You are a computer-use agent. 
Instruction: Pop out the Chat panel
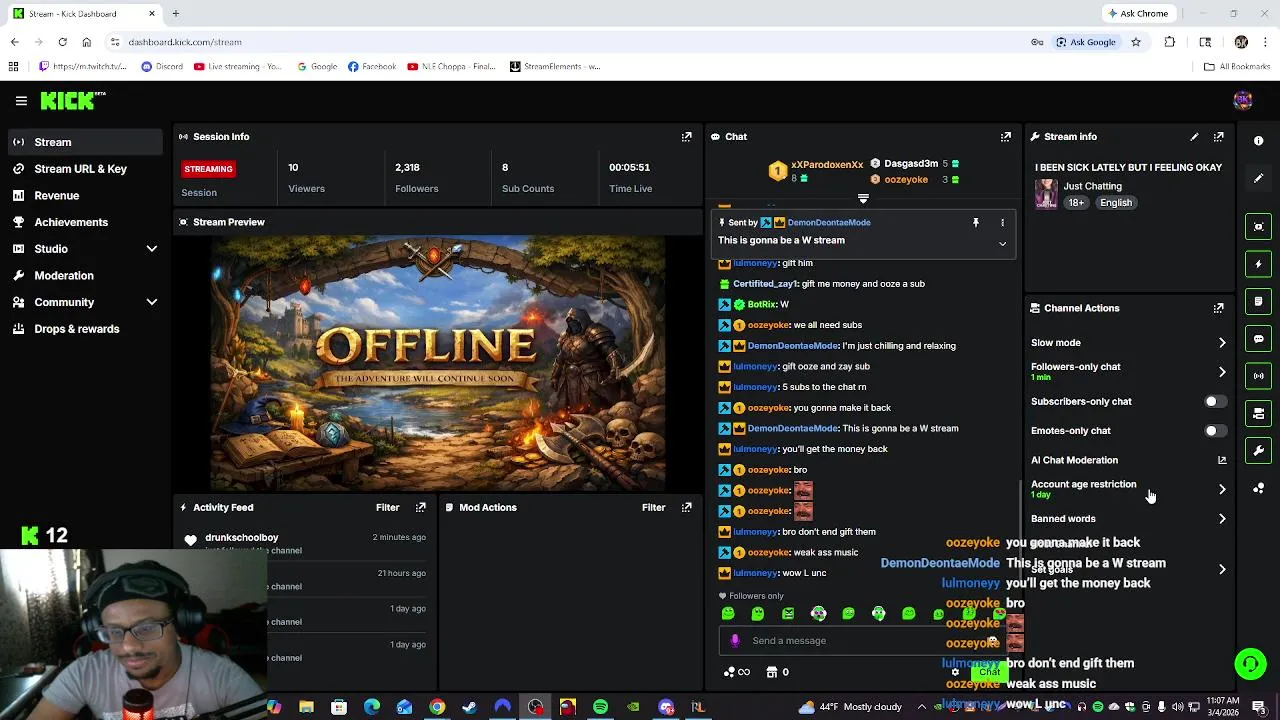(1006, 137)
